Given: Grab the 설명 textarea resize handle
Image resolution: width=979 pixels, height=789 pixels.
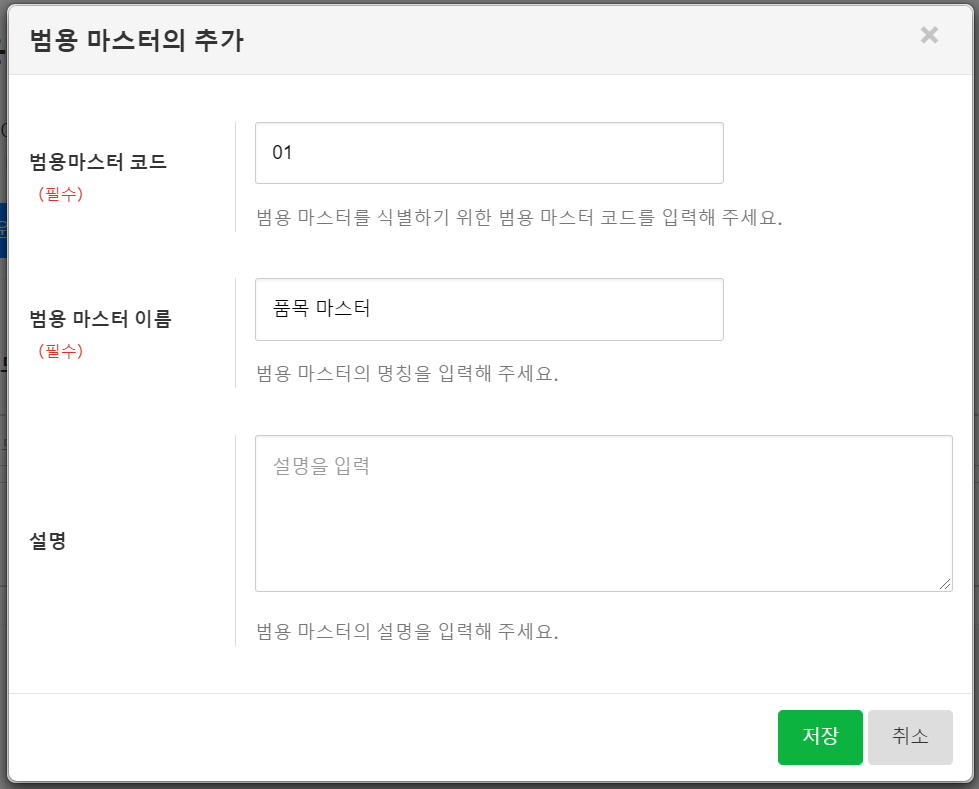Looking at the screenshot, I should point(945,584).
